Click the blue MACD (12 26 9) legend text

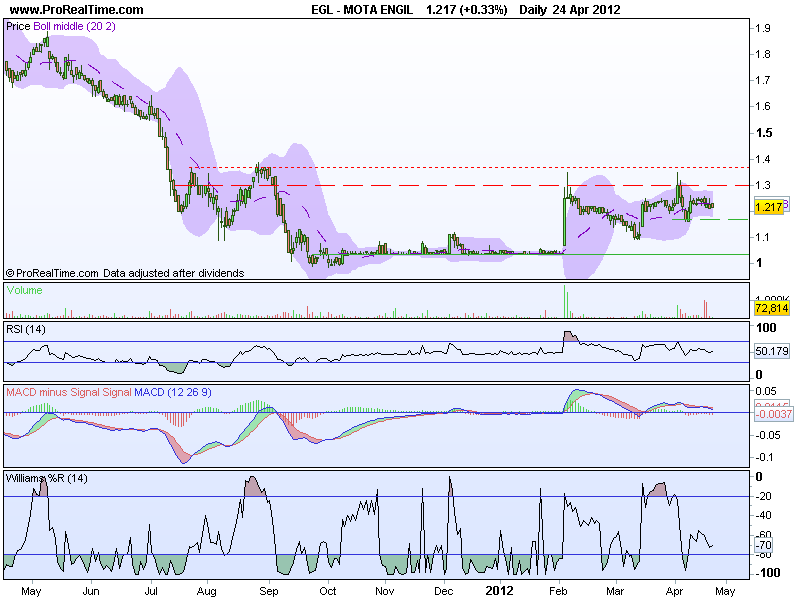click(172, 392)
